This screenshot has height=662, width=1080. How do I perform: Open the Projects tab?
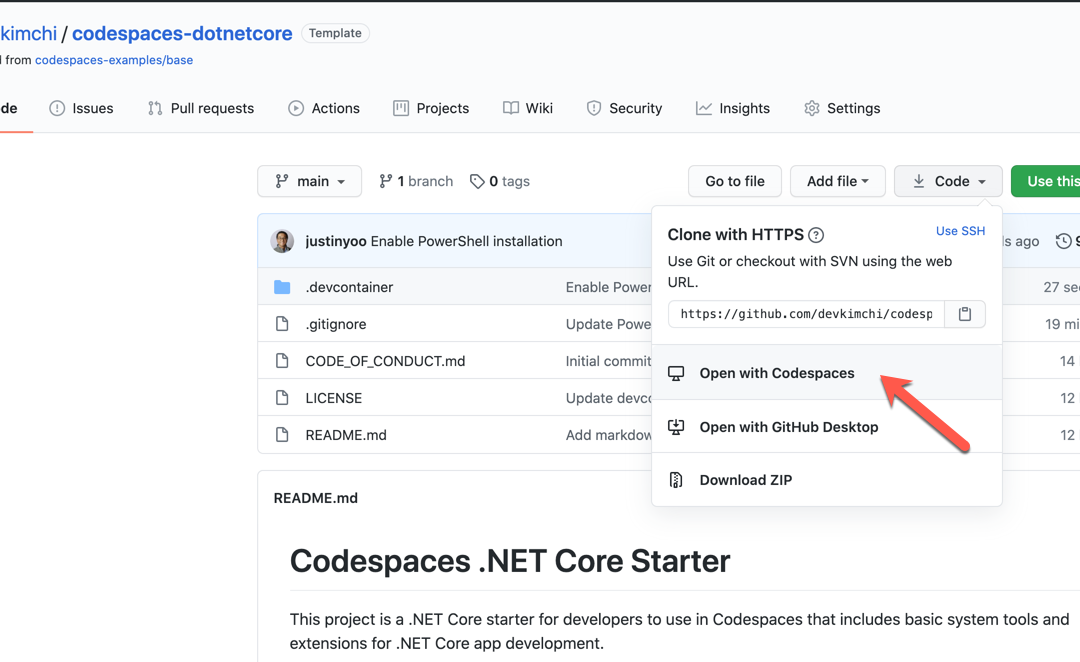tap(431, 108)
